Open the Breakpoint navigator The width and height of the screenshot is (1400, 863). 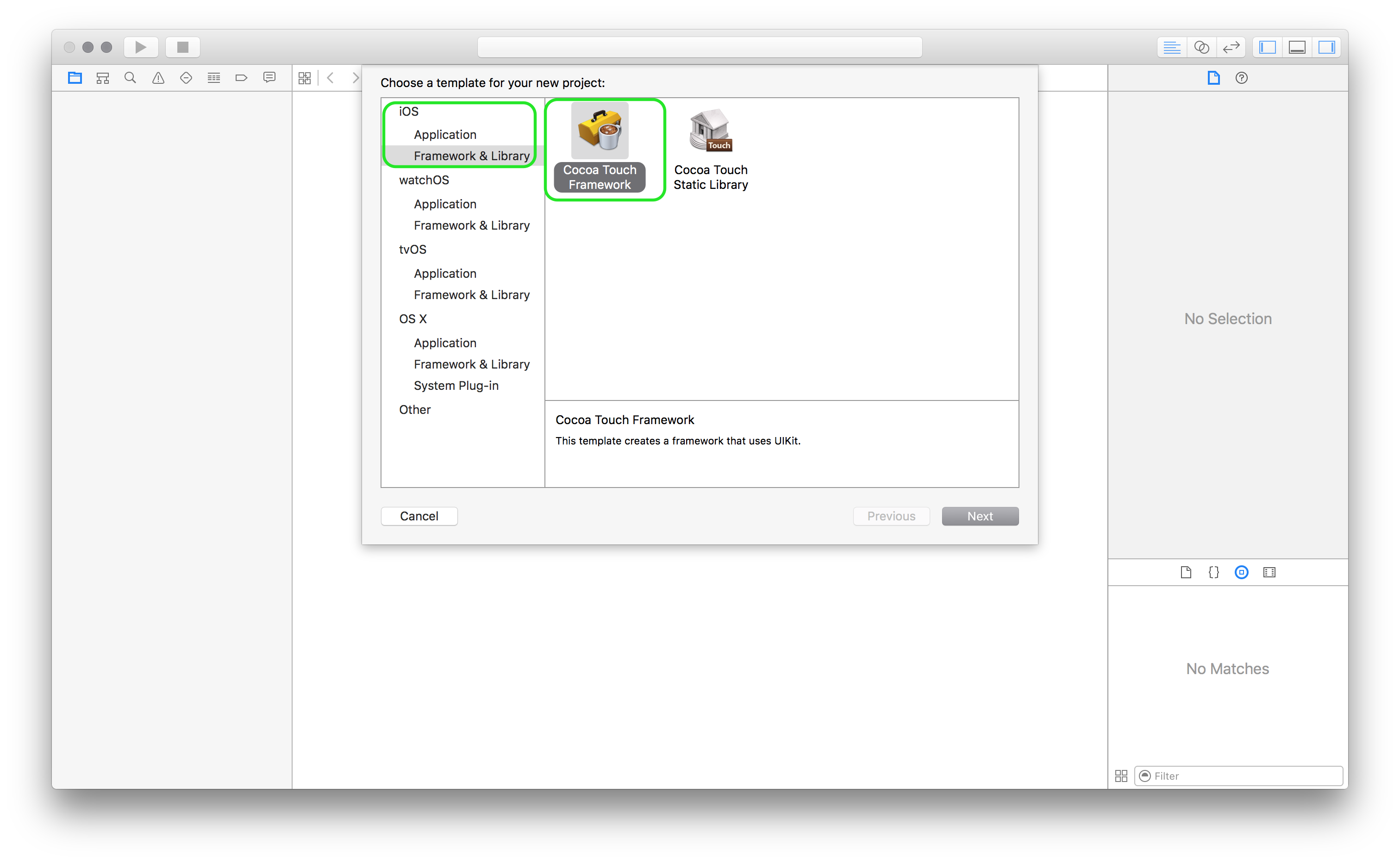point(241,78)
